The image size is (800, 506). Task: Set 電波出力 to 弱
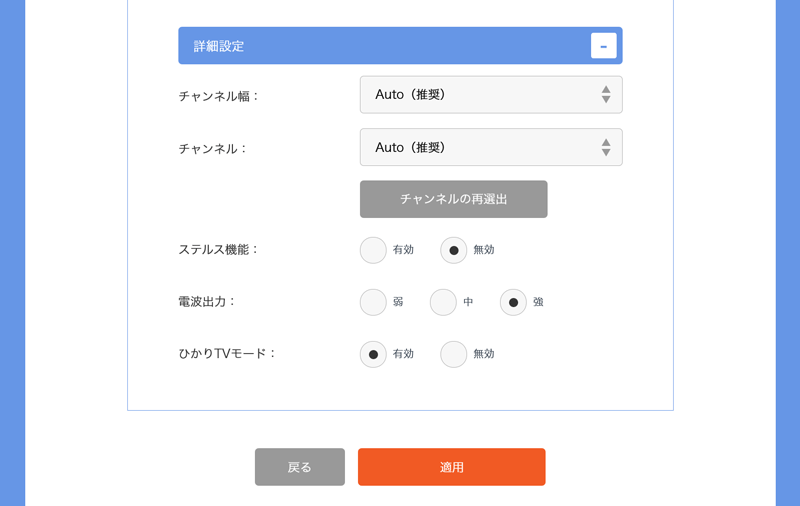373,302
